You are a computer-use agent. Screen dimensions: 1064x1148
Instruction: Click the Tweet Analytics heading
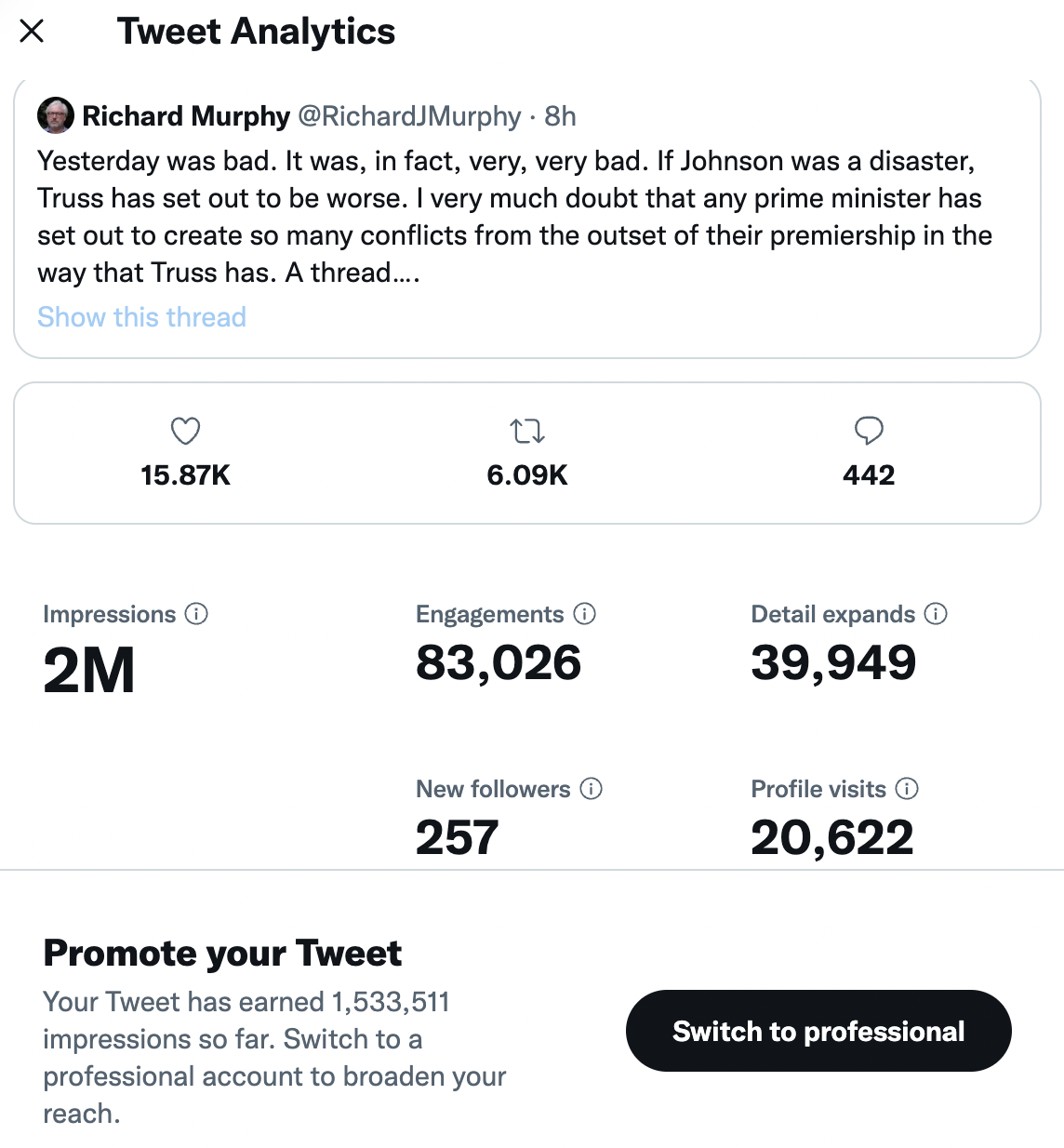pyautogui.click(x=257, y=31)
